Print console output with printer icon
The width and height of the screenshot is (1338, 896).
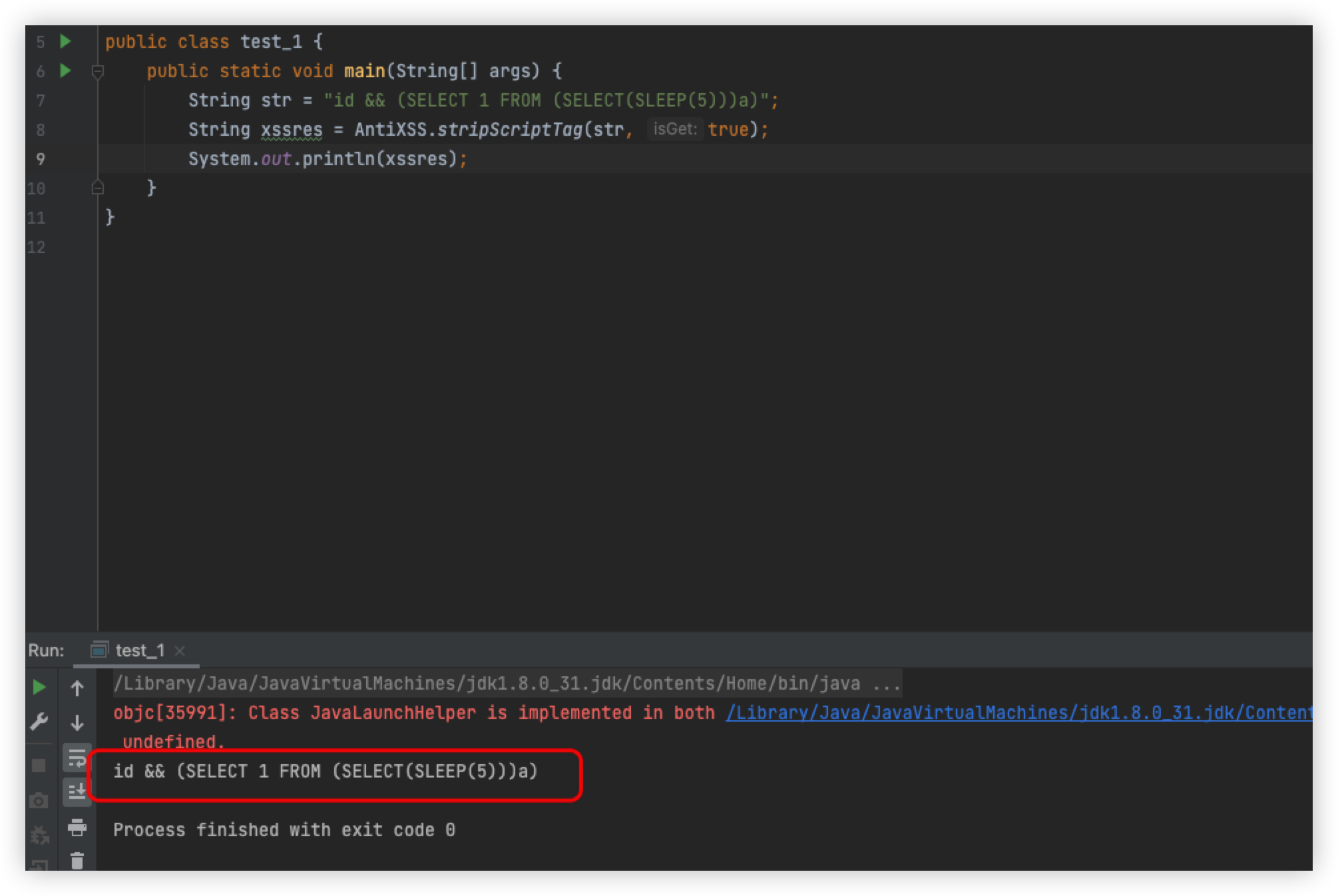[77, 827]
